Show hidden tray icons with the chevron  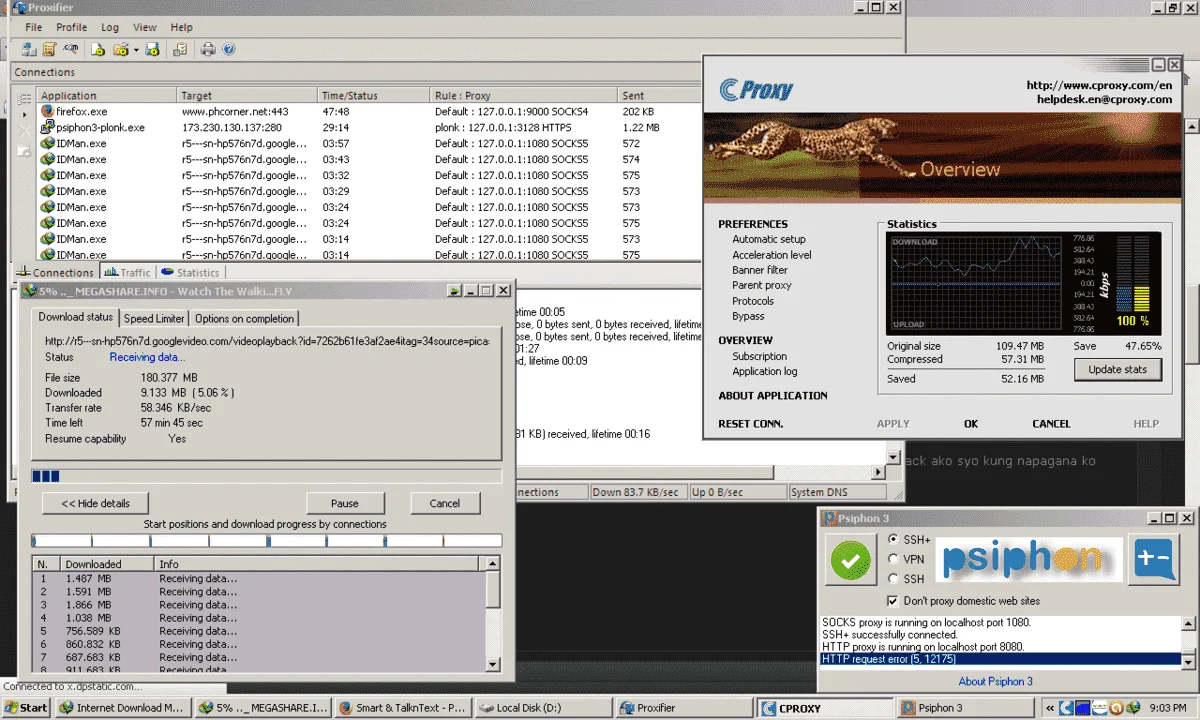tap(1050, 708)
